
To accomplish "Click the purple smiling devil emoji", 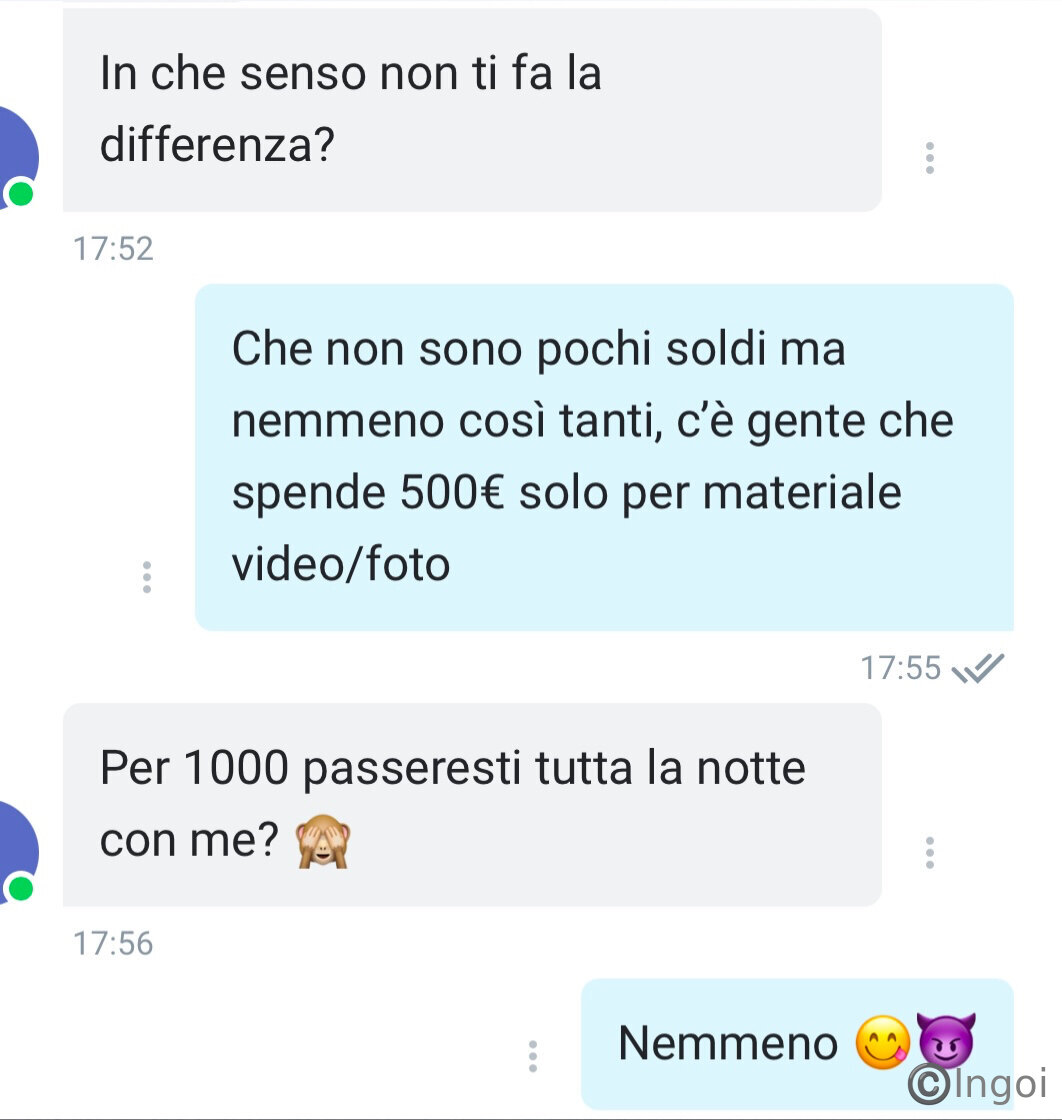I will 946,1039.
